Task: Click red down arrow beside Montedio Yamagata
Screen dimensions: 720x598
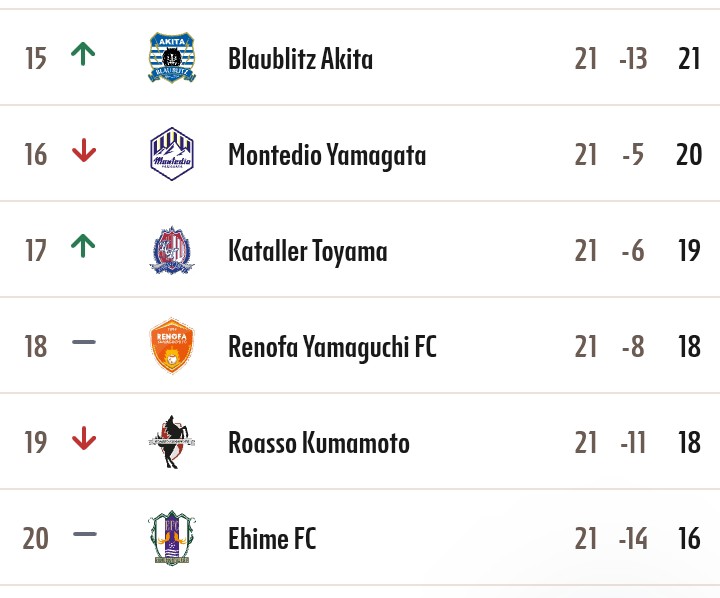Action: (84, 150)
